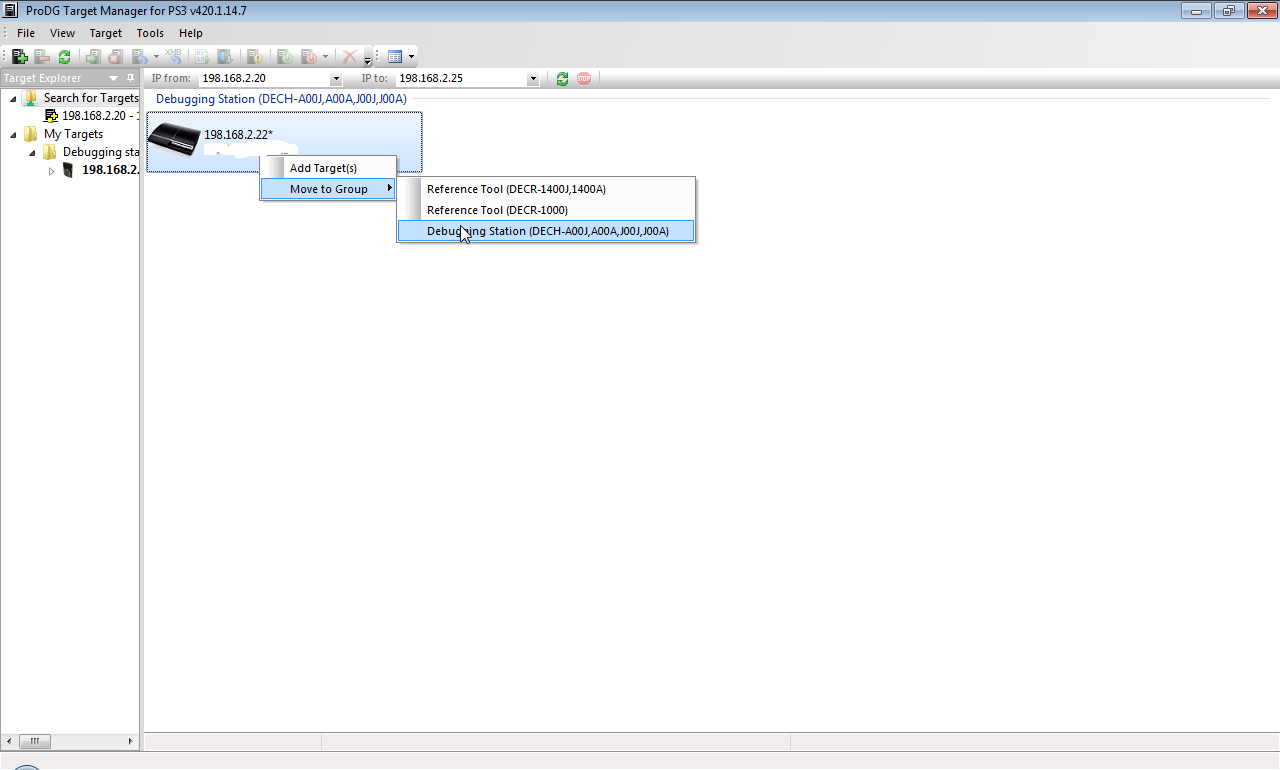This screenshot has height=770, width=1280.
Task: Choose Reference Tool (DECR-1400J,1400A) group
Action: [x=546, y=189]
